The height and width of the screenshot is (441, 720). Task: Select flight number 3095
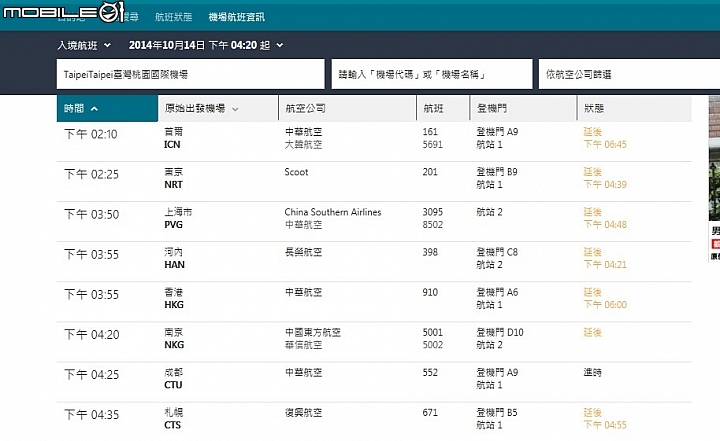[433, 212]
